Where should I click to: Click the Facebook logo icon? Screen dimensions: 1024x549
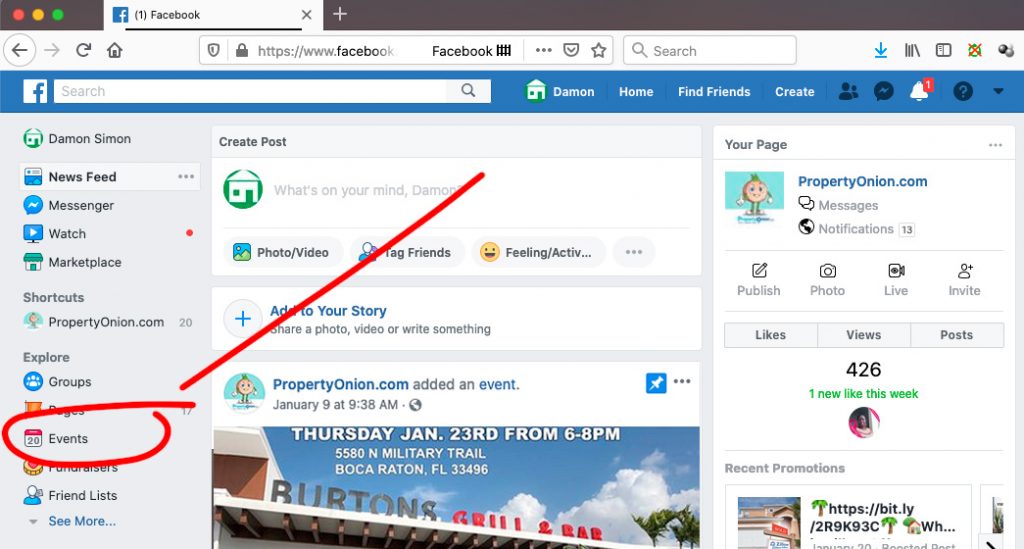tap(35, 91)
